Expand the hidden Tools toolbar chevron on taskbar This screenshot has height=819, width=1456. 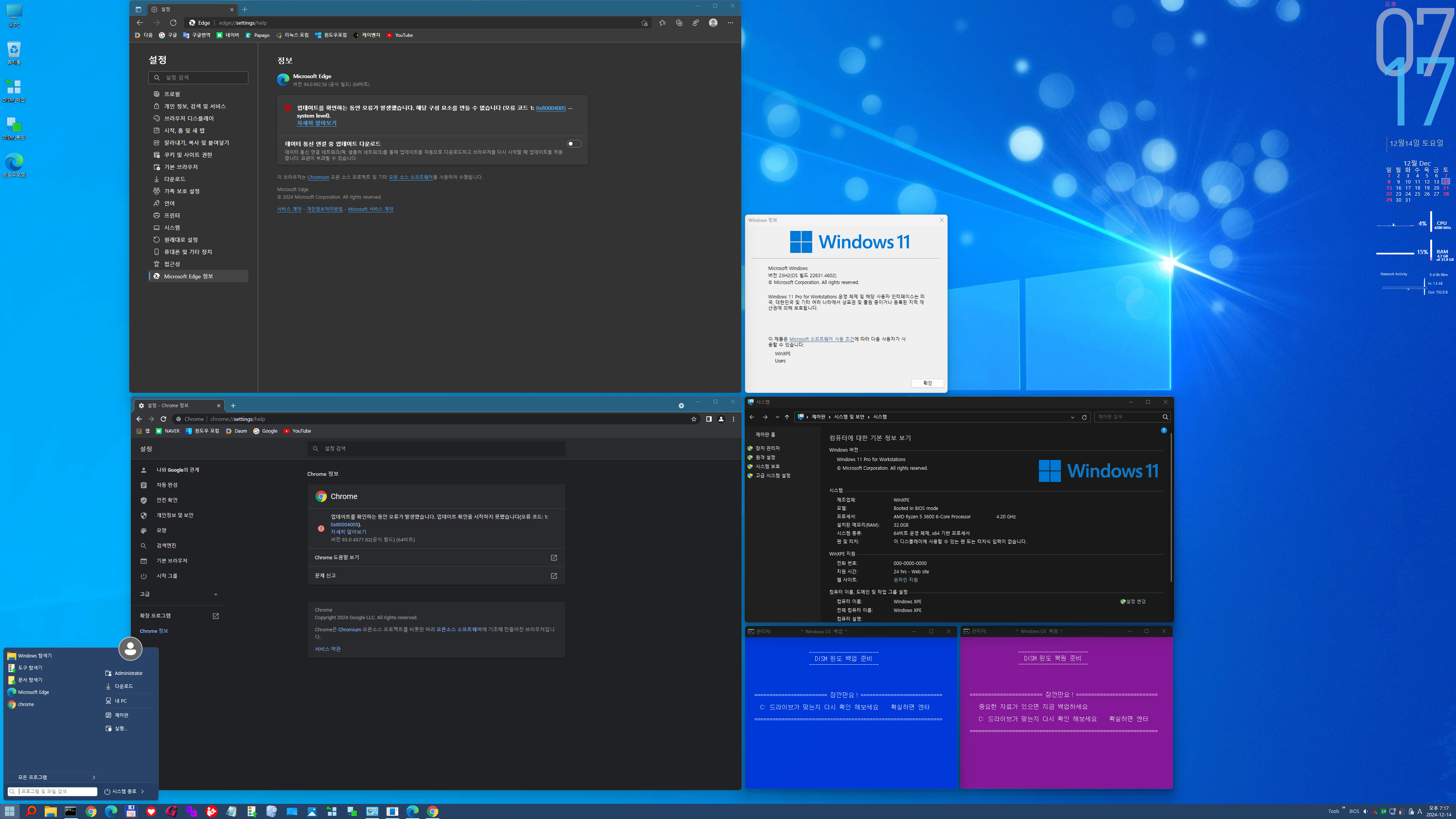tap(1343, 808)
